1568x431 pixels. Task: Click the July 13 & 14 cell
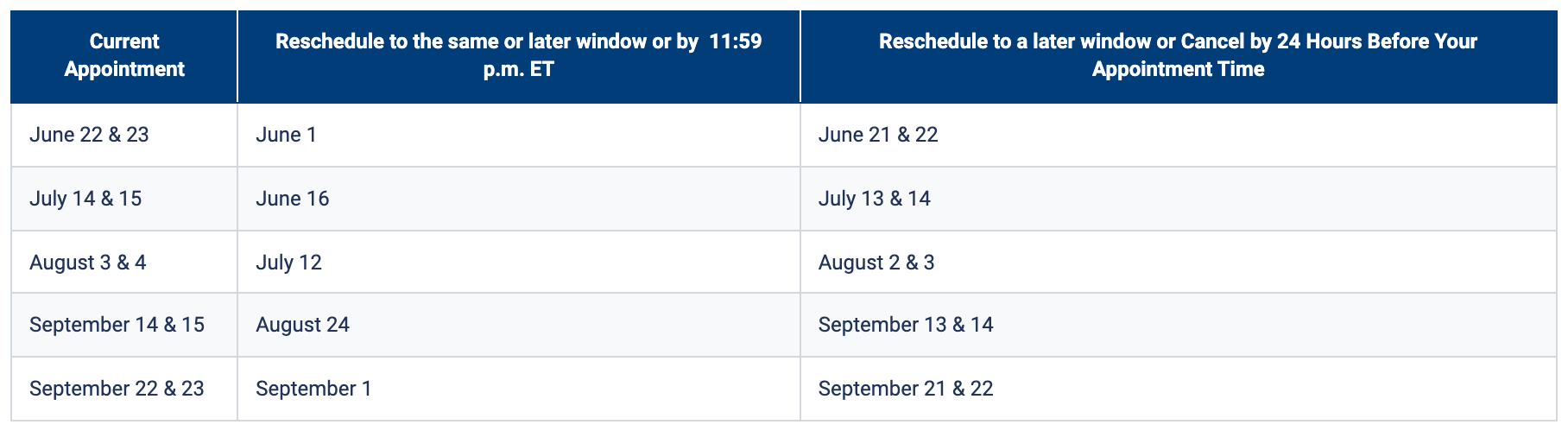pyautogui.click(x=874, y=199)
